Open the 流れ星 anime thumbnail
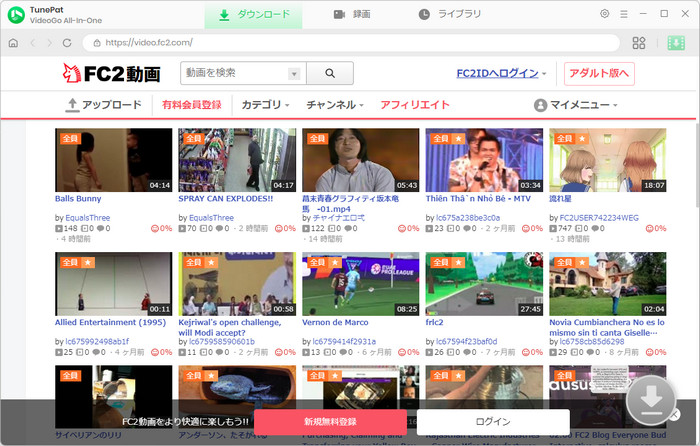The image size is (700, 446). 608,160
